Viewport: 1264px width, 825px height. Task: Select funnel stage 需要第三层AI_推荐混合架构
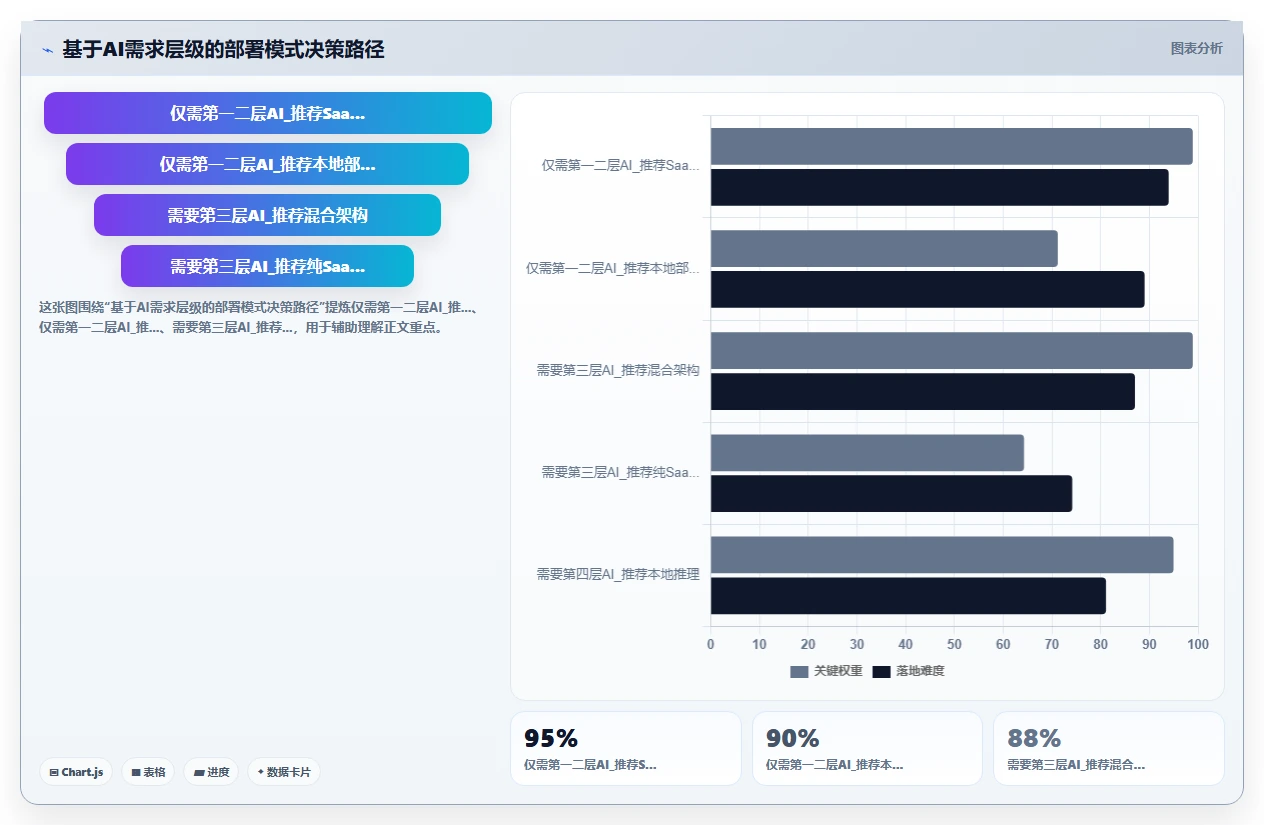[268, 215]
